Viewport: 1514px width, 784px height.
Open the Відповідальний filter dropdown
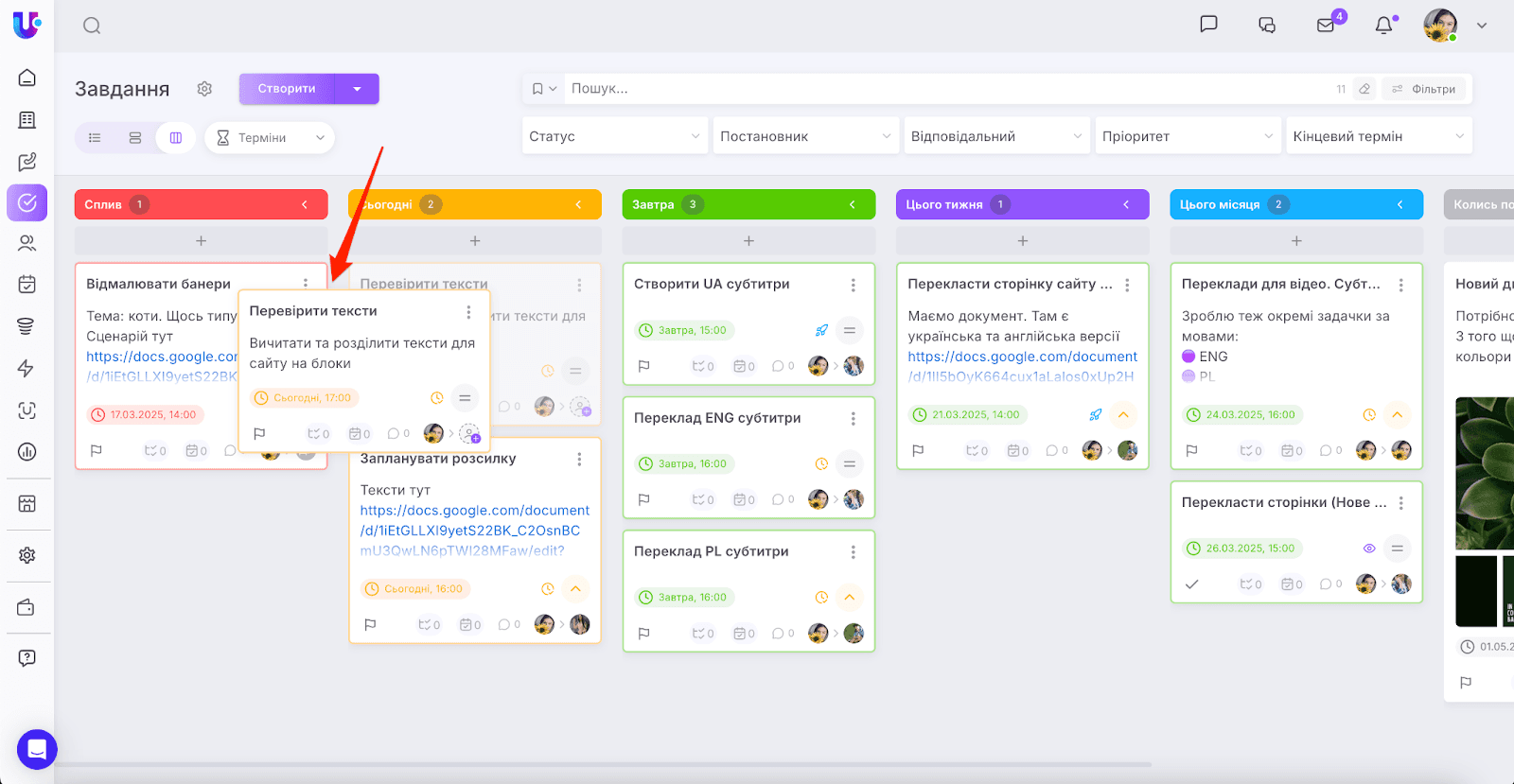point(996,136)
